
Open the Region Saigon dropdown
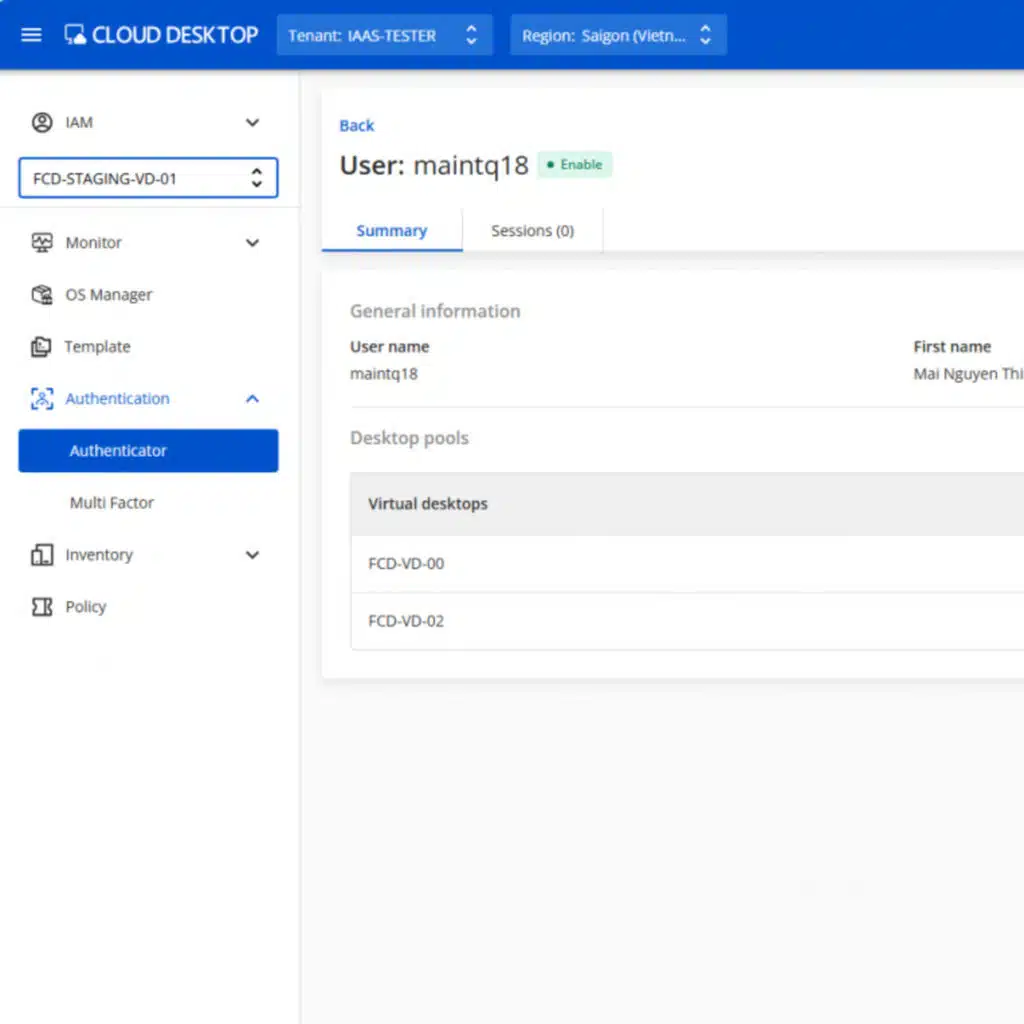point(618,34)
